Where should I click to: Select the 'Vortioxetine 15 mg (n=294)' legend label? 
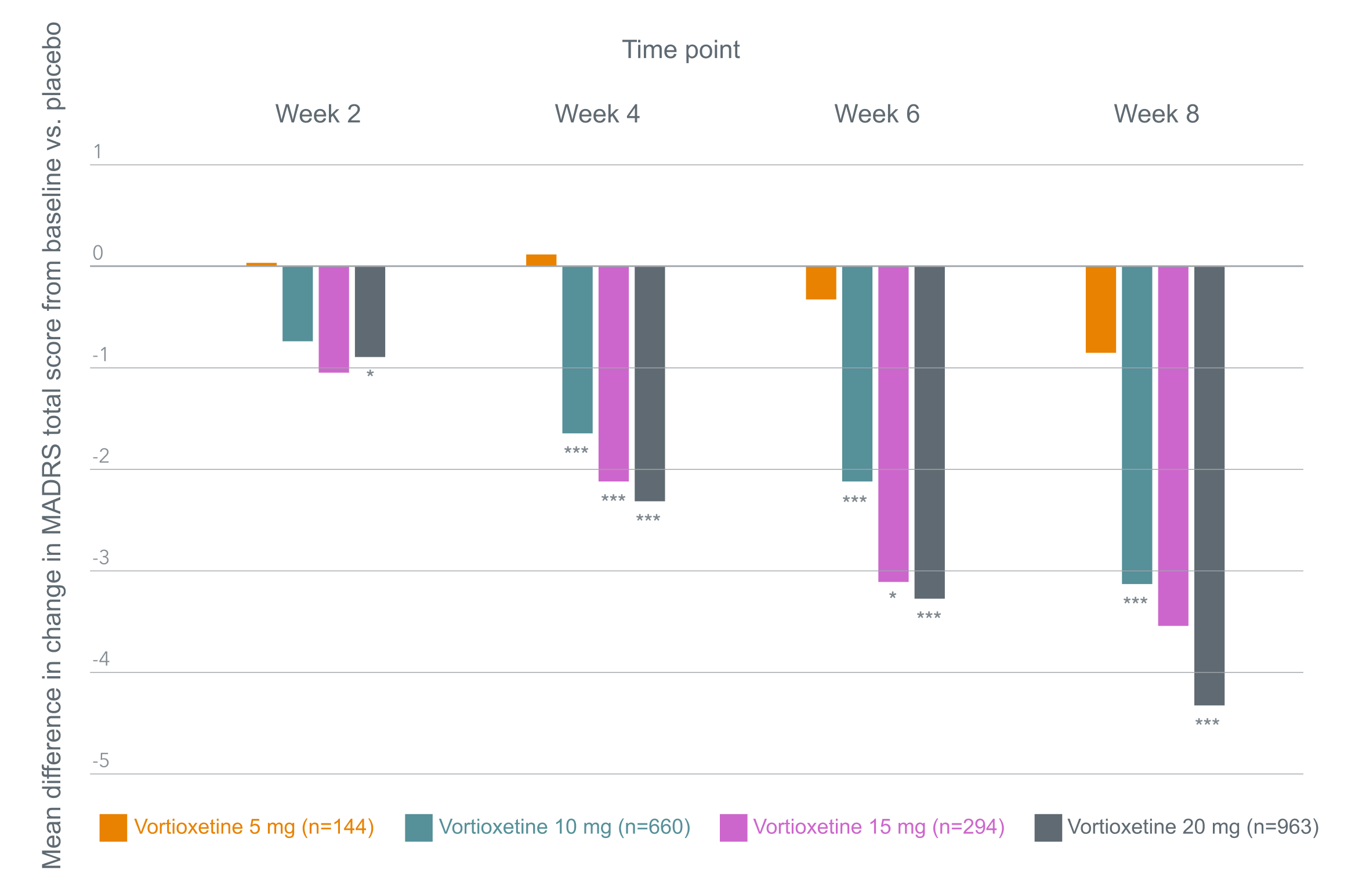click(x=879, y=827)
